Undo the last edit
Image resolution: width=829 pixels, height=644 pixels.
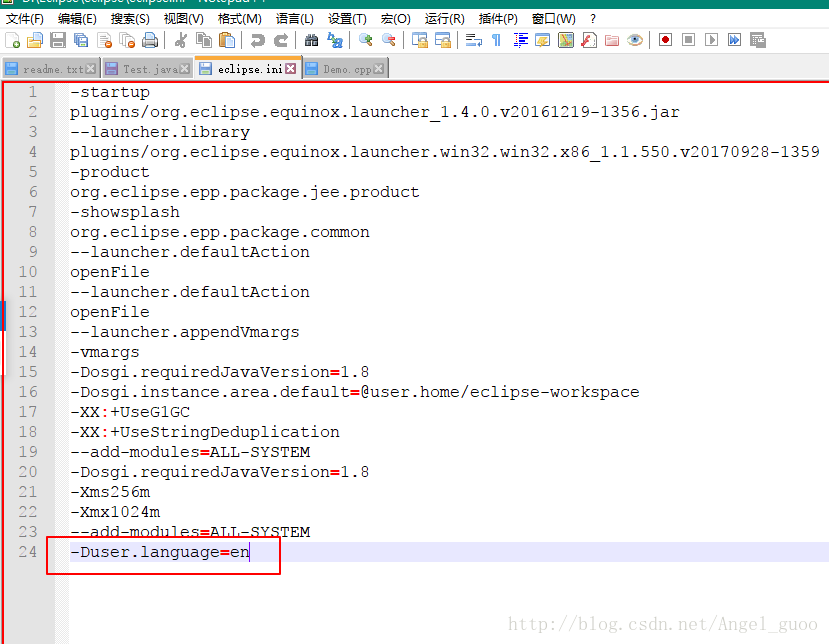257,40
